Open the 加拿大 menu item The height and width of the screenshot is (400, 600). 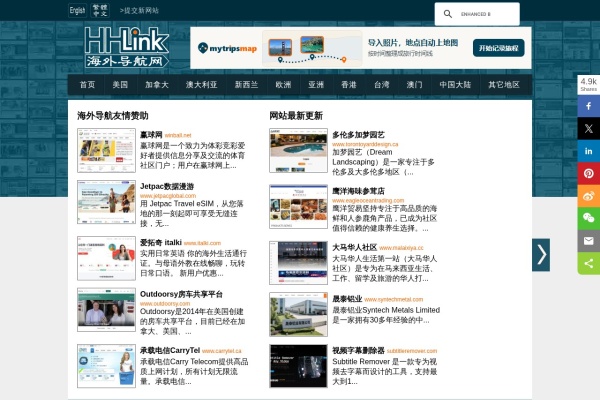click(157, 85)
